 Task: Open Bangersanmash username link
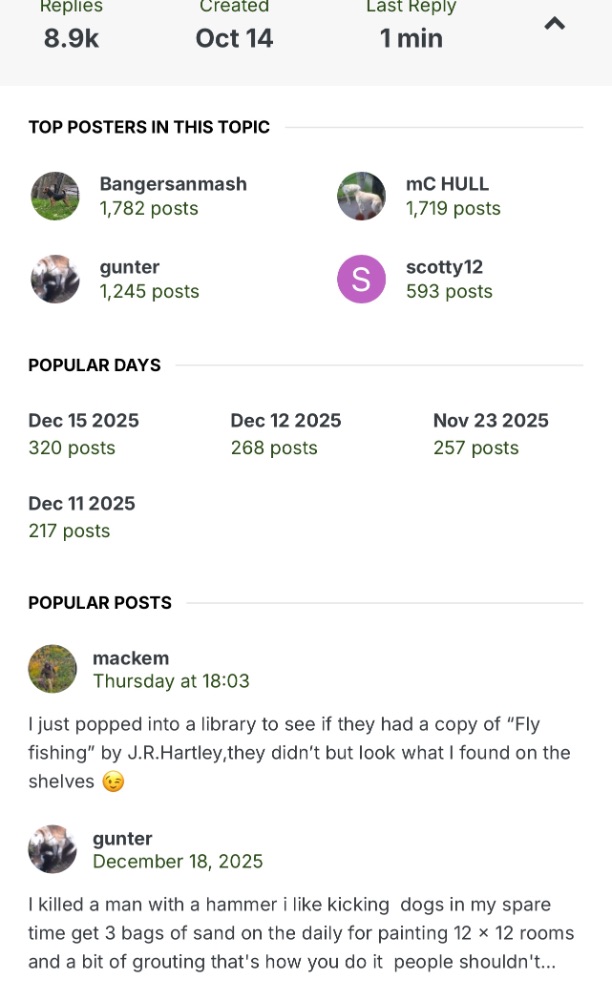(173, 184)
